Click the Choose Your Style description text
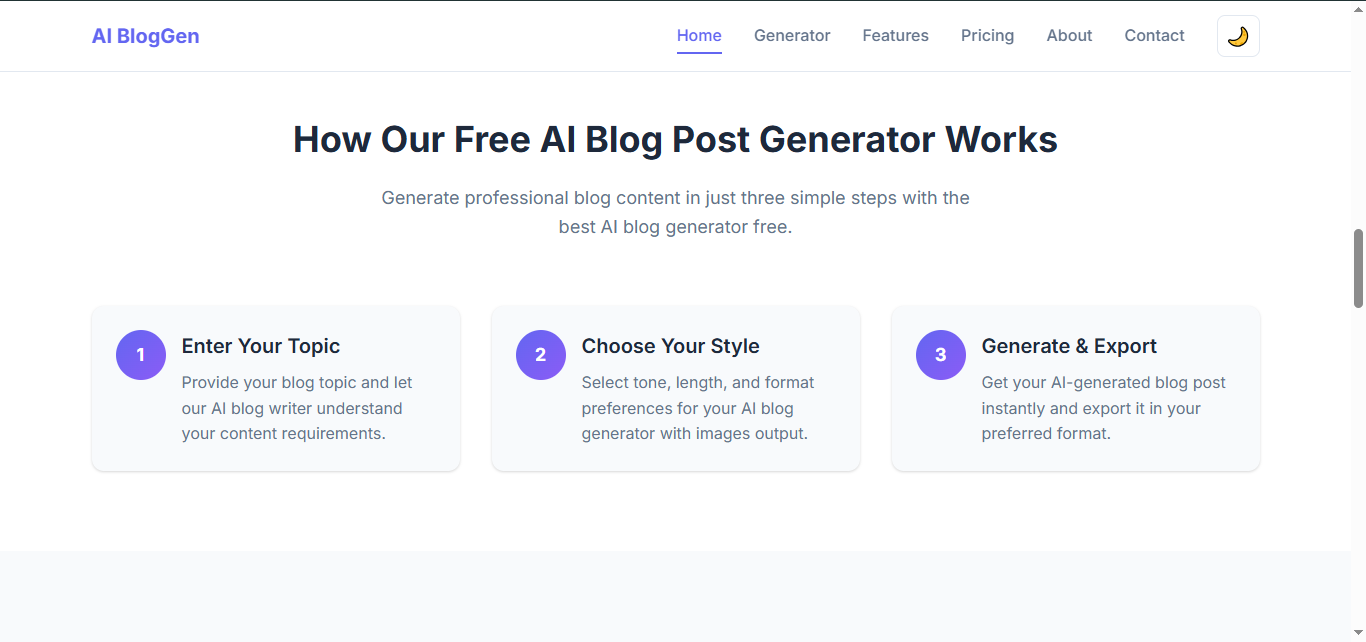 click(x=698, y=408)
